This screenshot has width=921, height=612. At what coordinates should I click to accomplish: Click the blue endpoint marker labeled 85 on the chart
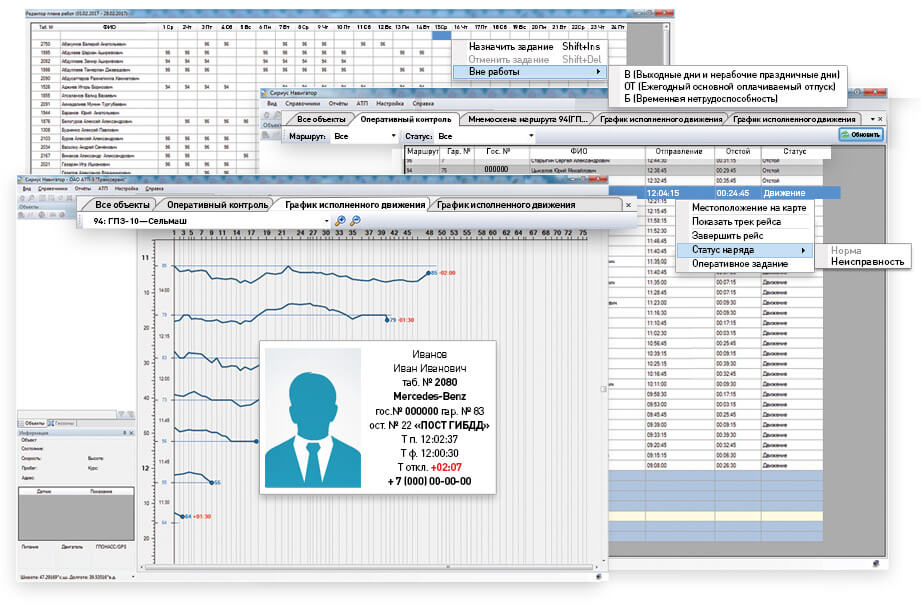[429, 272]
